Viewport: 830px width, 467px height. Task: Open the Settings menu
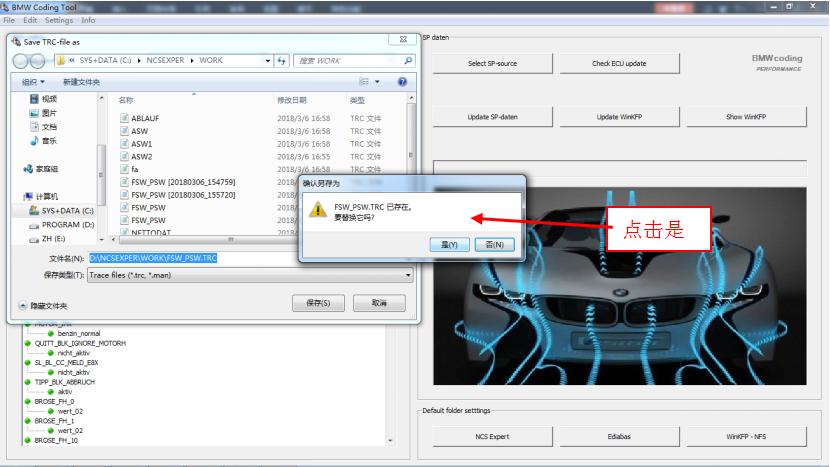pos(59,20)
